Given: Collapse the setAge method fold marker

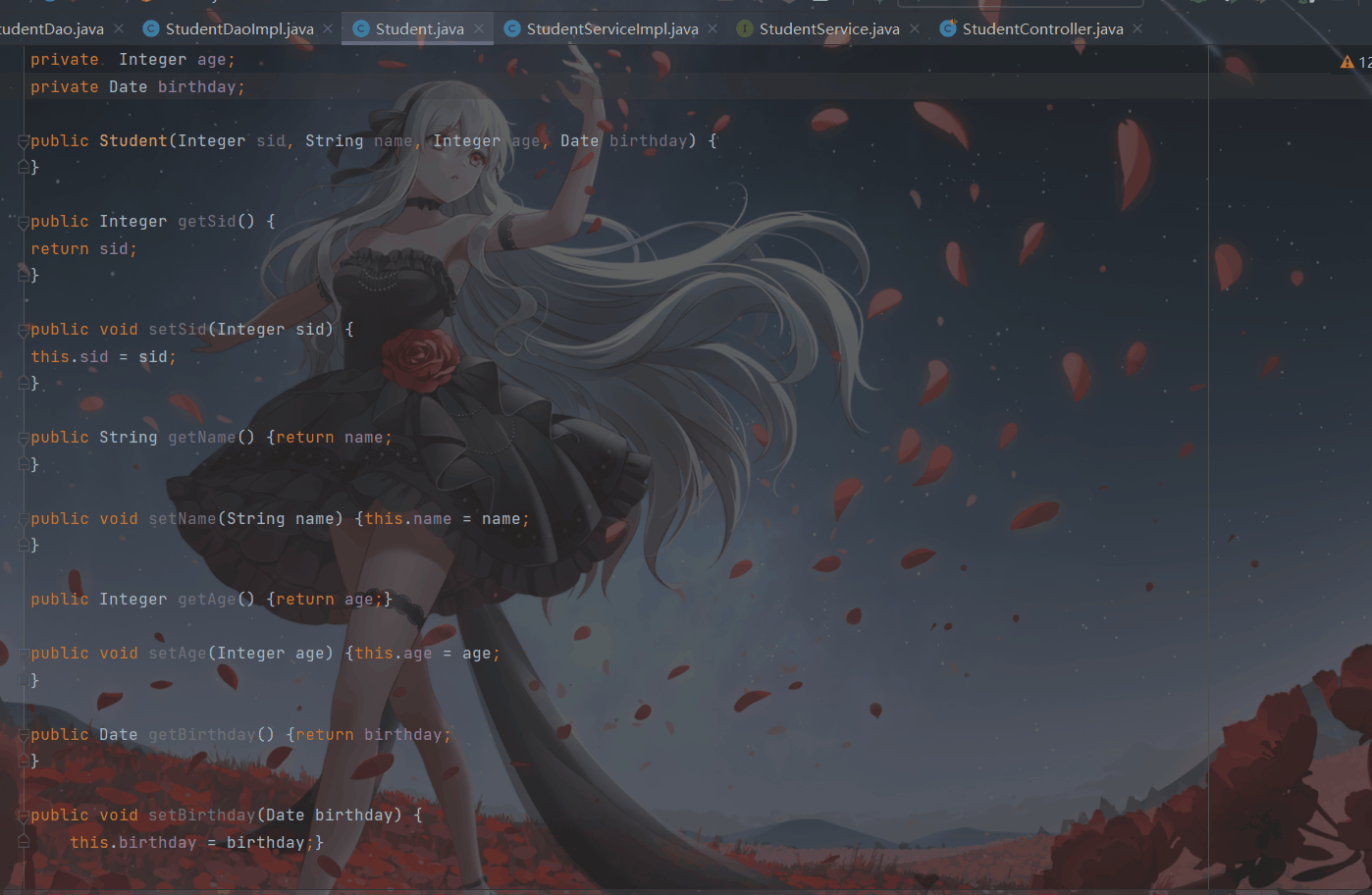Looking at the screenshot, I should (22, 653).
